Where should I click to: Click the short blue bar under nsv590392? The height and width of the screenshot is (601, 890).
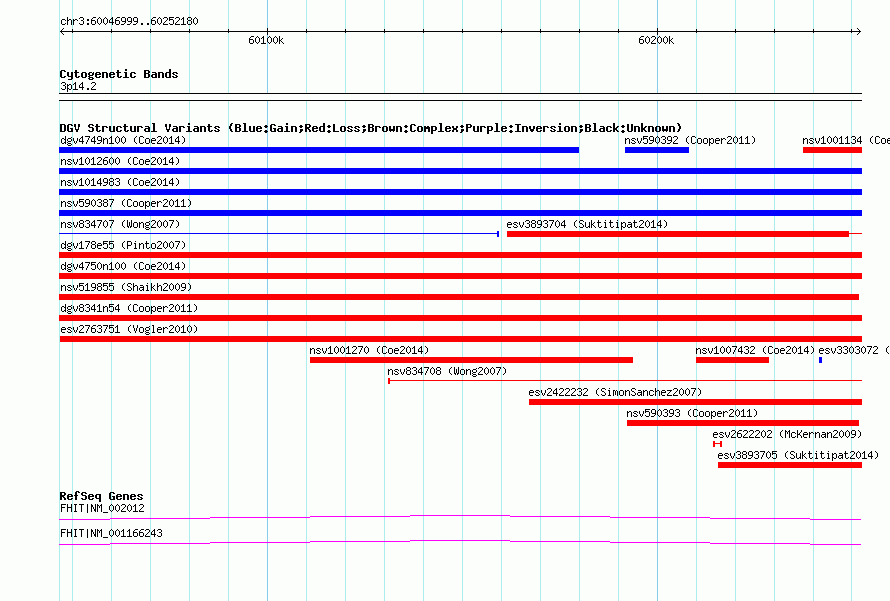click(657, 150)
